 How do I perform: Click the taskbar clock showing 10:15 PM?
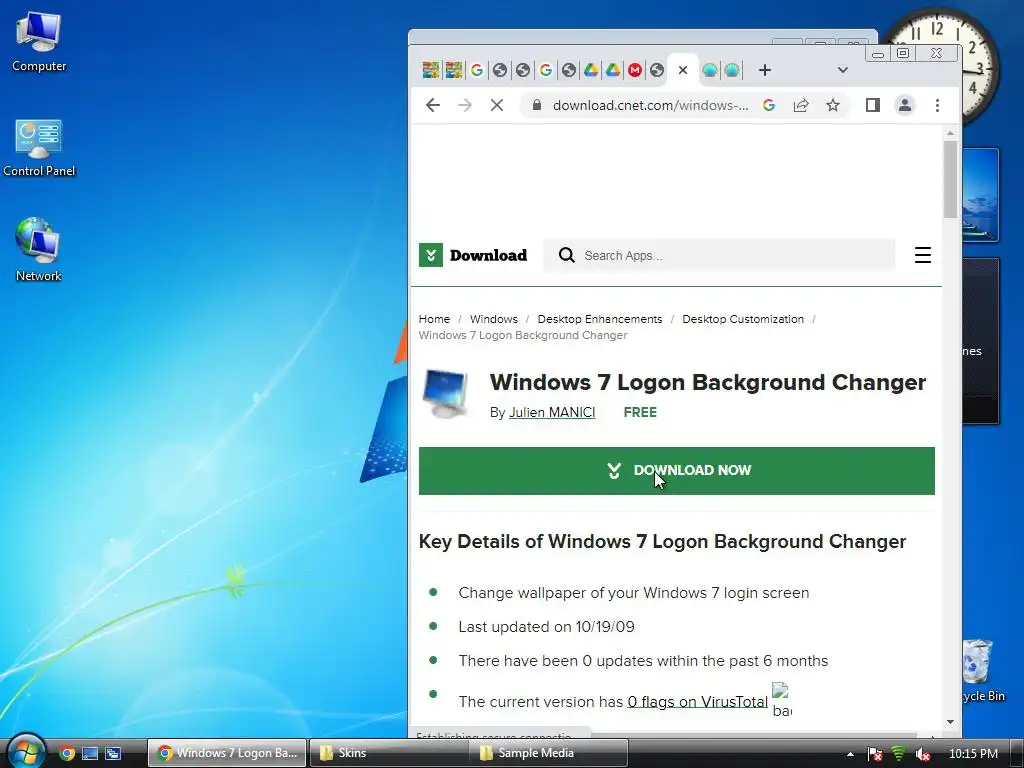[973, 754]
